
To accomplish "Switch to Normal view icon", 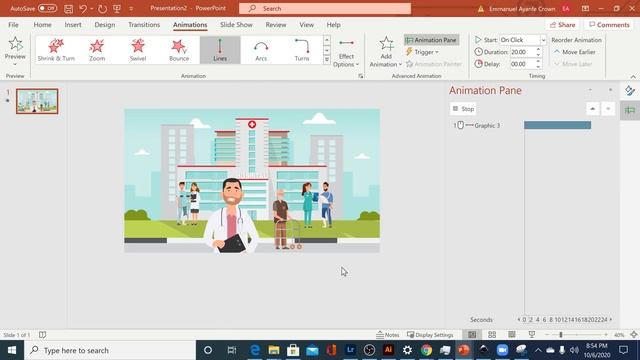I will pos(472,335).
